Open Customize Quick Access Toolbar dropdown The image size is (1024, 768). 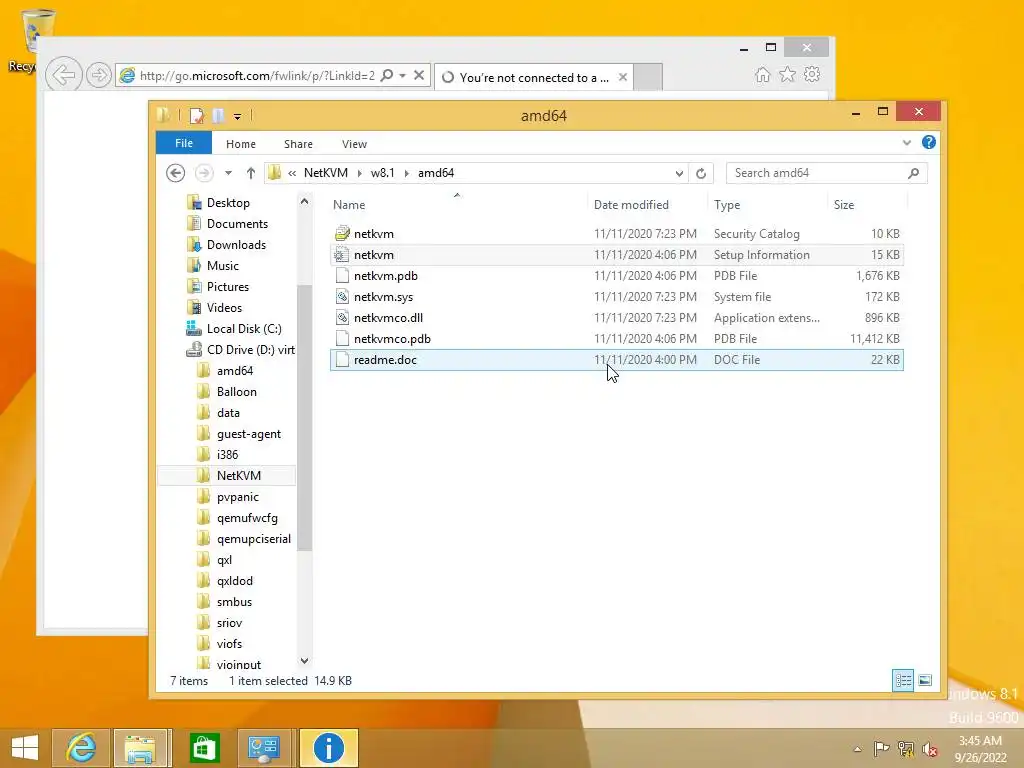point(237,116)
